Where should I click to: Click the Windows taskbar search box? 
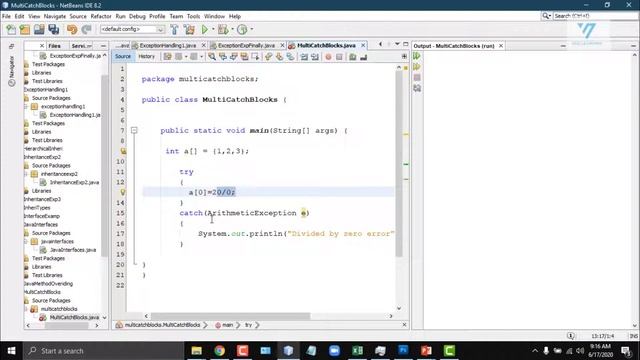point(104,351)
